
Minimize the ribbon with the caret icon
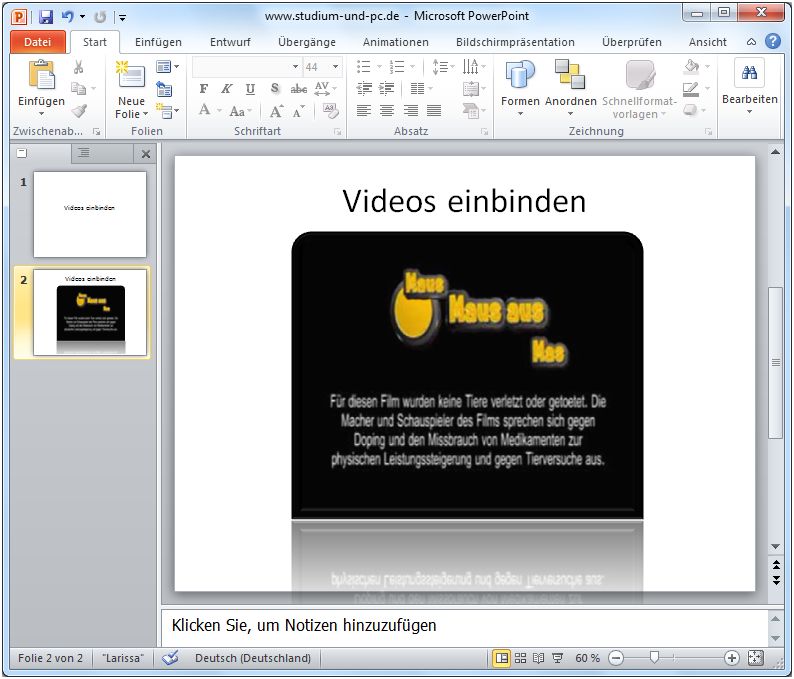(751, 42)
